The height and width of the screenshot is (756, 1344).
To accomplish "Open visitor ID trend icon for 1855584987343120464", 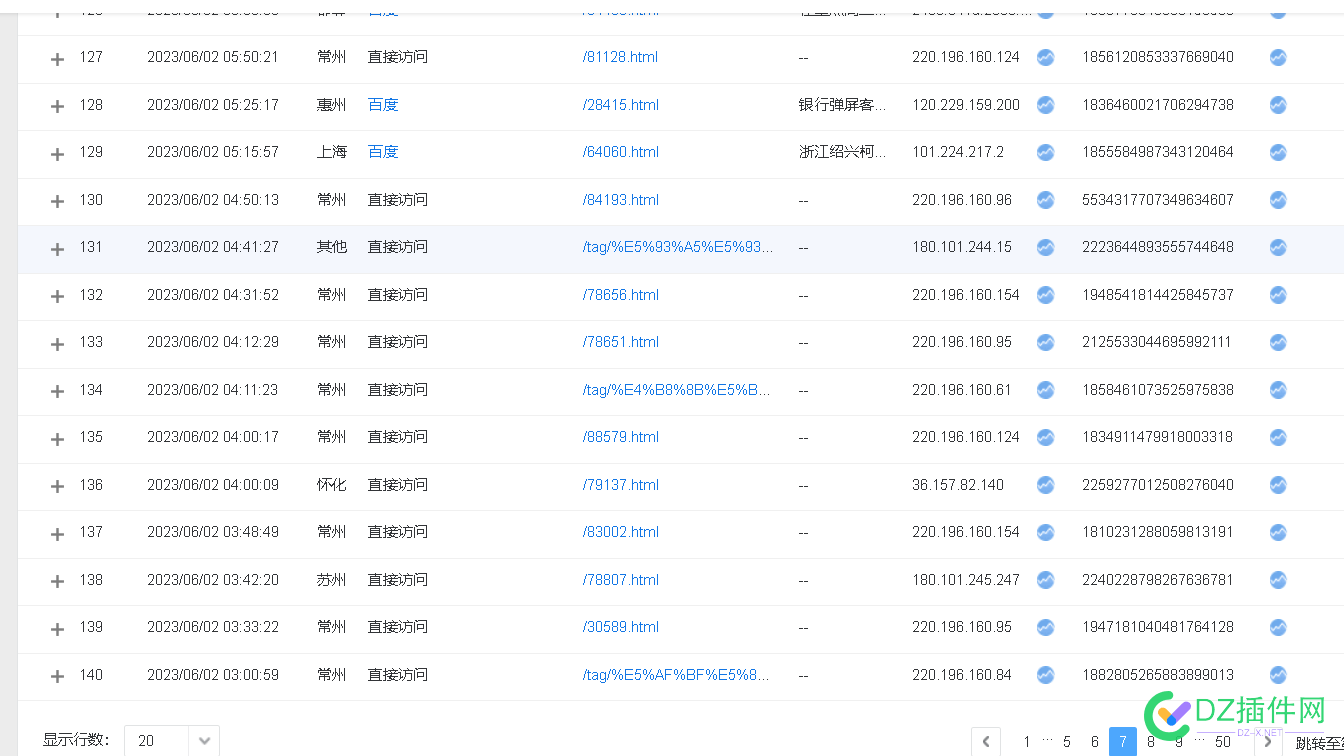I will point(1278,152).
